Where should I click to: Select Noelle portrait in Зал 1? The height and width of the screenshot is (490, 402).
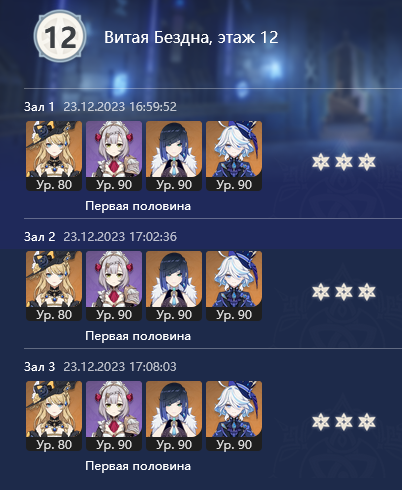pyautogui.click(x=114, y=156)
